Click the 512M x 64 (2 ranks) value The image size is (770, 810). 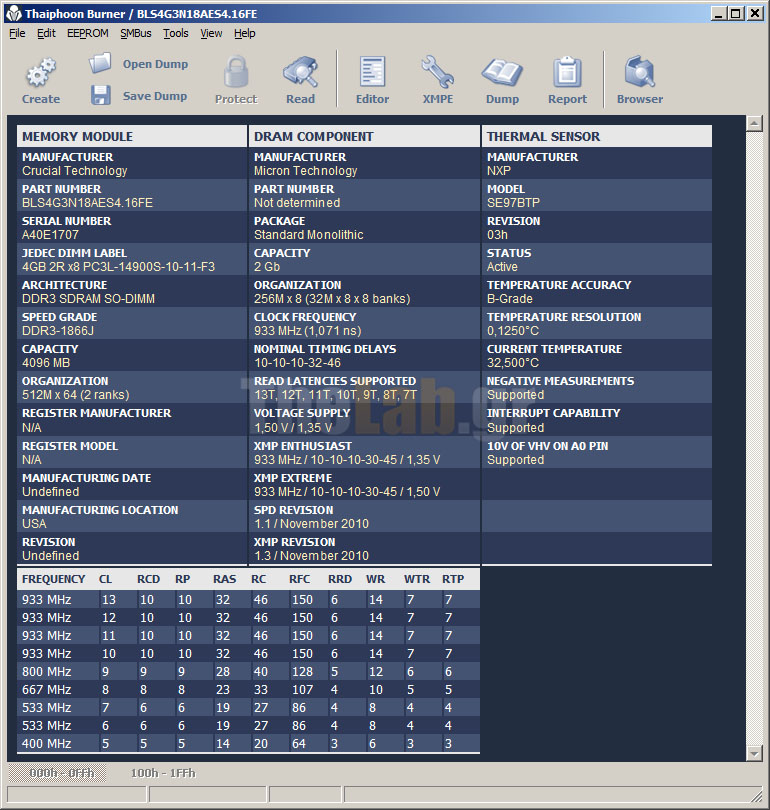point(75,395)
